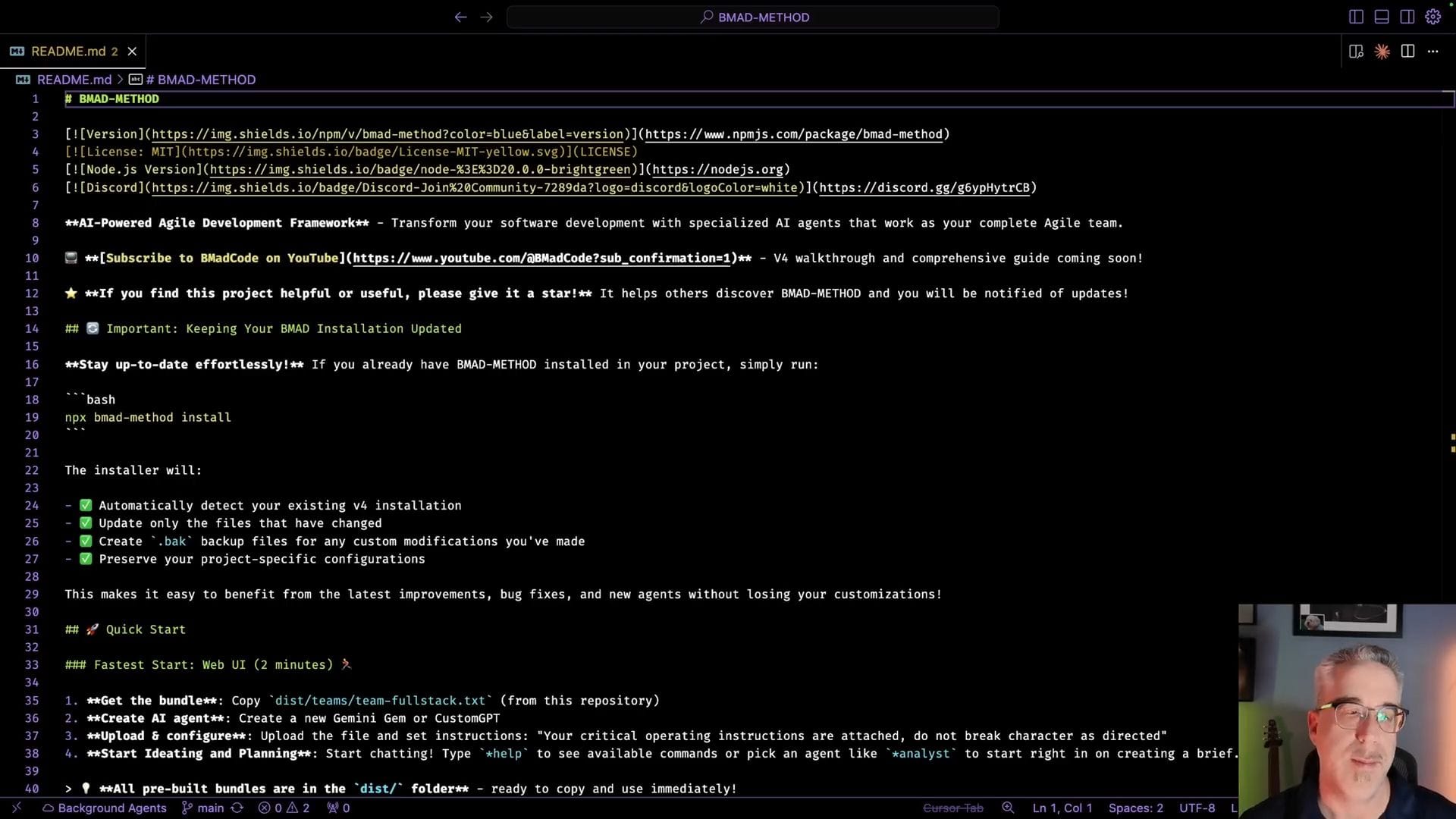Click the BMAD-METHOD search command center
1456x819 pixels.
point(753,17)
